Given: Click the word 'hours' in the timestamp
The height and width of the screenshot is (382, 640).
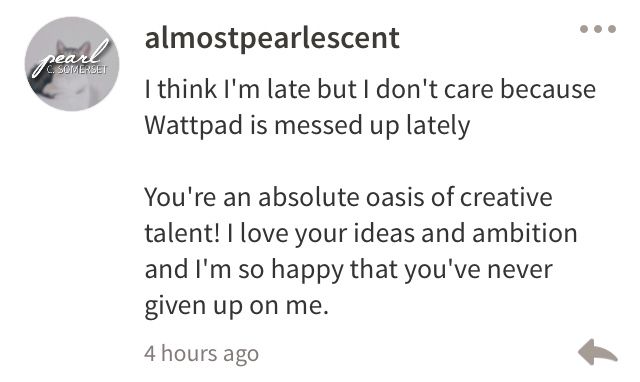Looking at the screenshot, I should click(x=189, y=353).
